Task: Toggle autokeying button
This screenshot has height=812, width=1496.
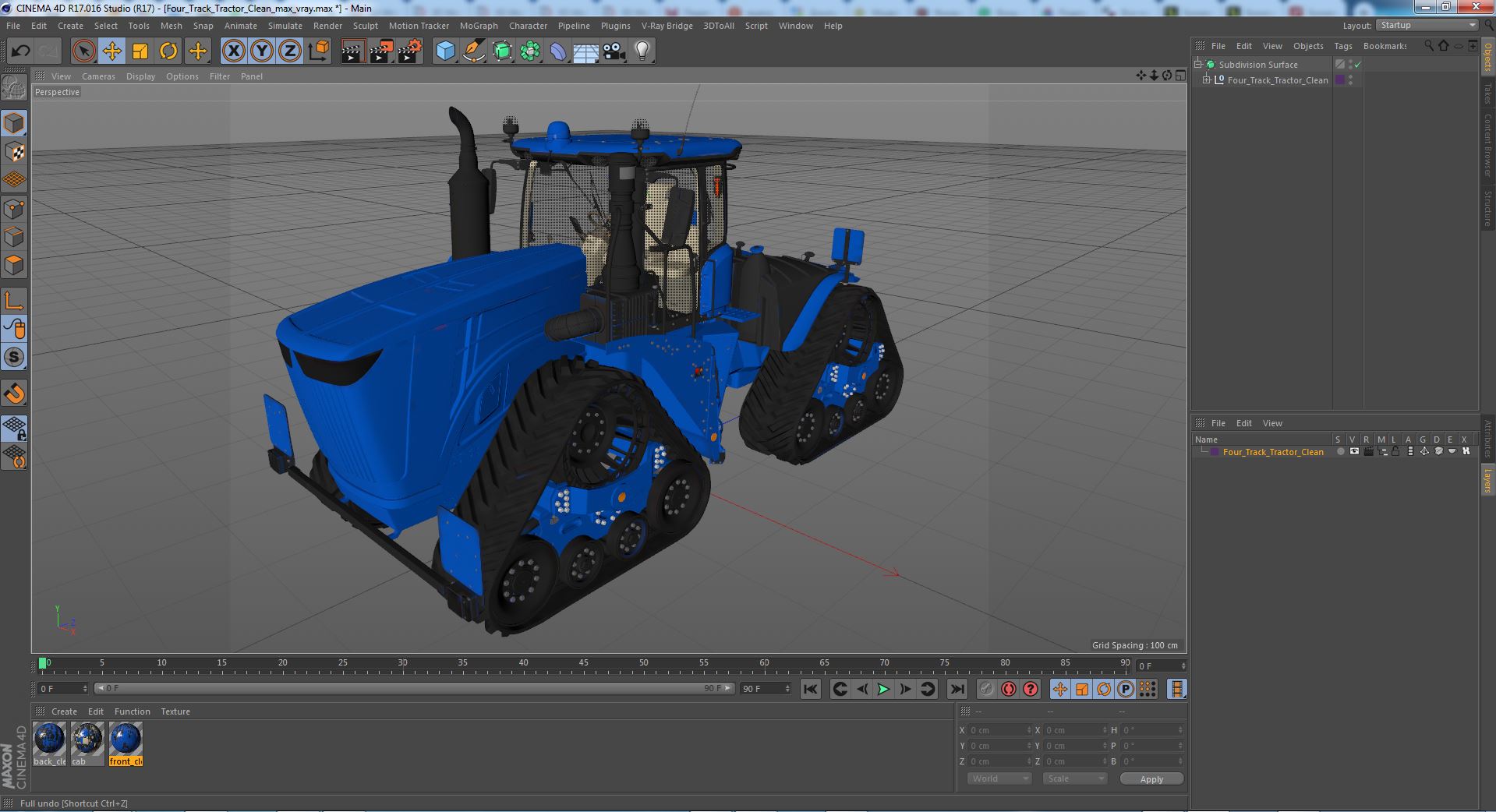Action: click(x=1009, y=689)
